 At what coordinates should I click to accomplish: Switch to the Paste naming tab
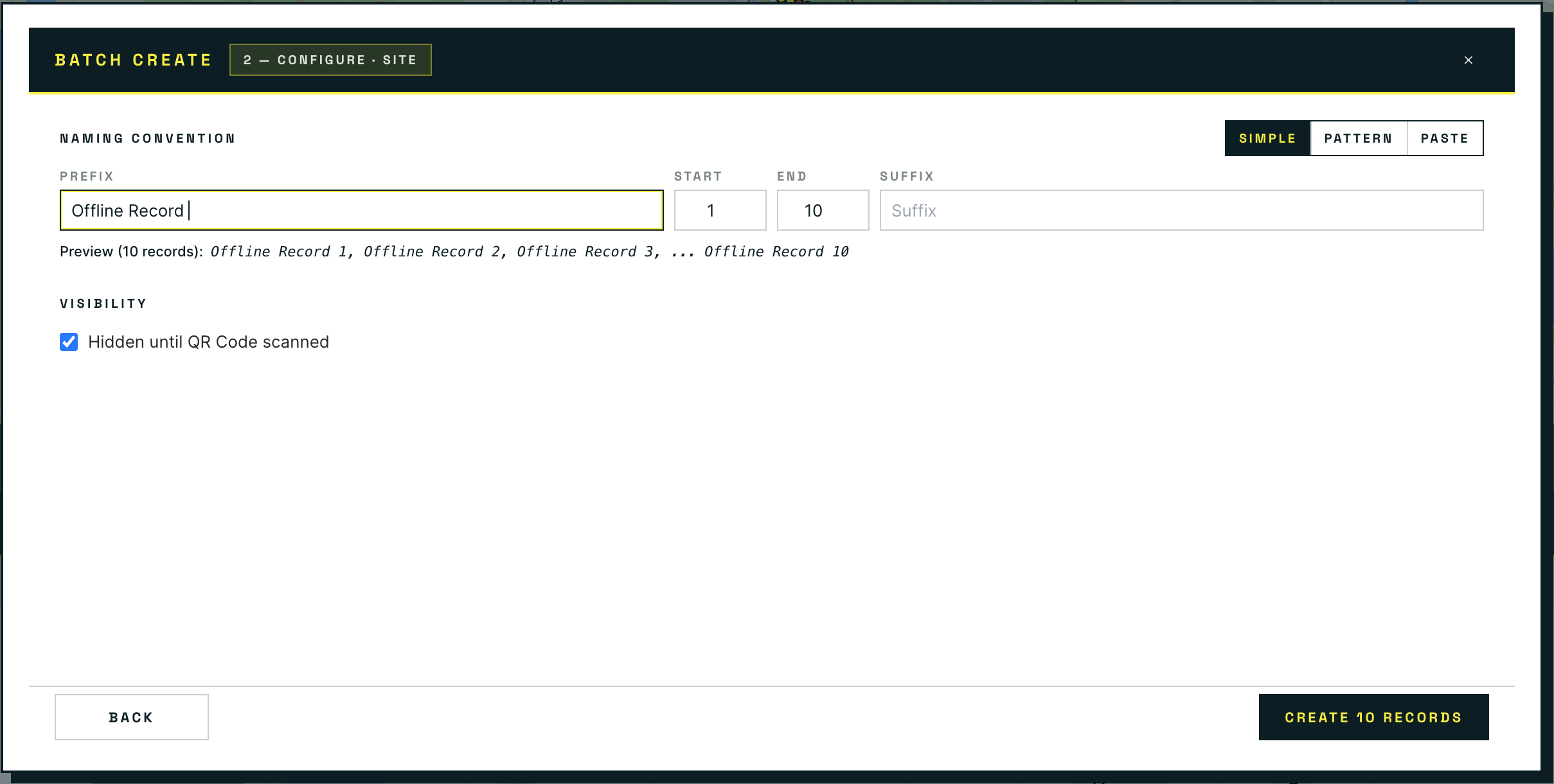point(1445,138)
